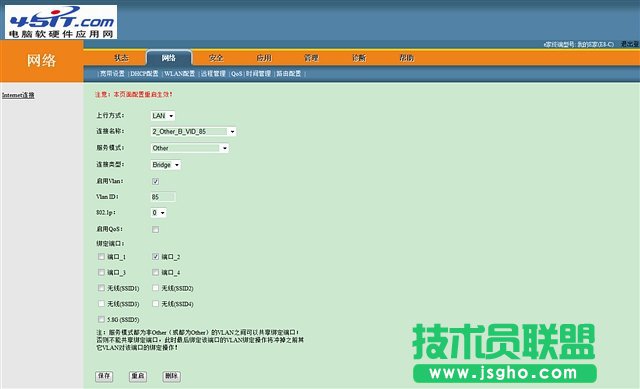
Task: Click the 绑定端口 label text
Action: point(110,244)
